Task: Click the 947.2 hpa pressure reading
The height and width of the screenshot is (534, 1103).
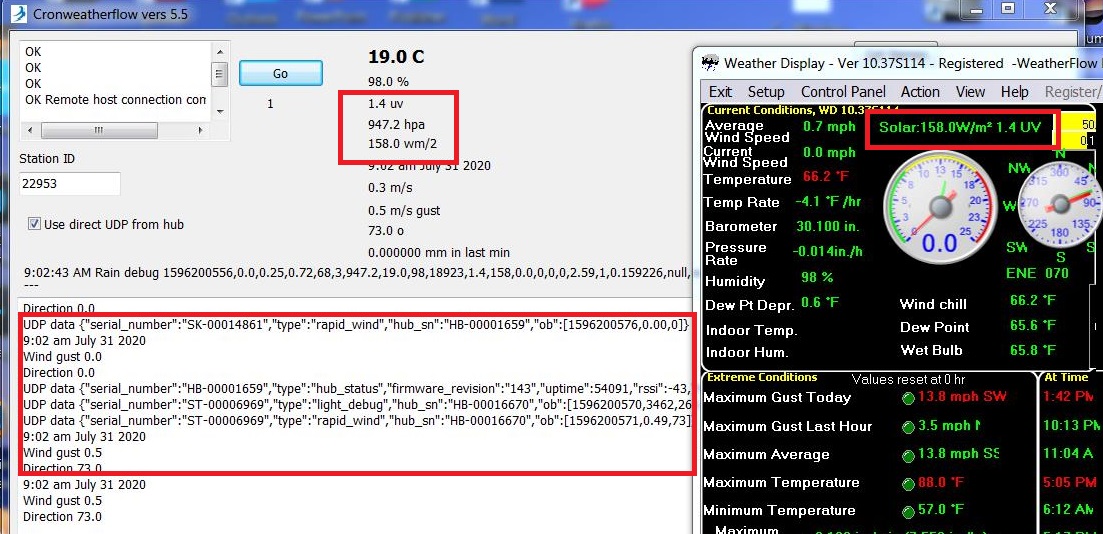Action: (396, 125)
